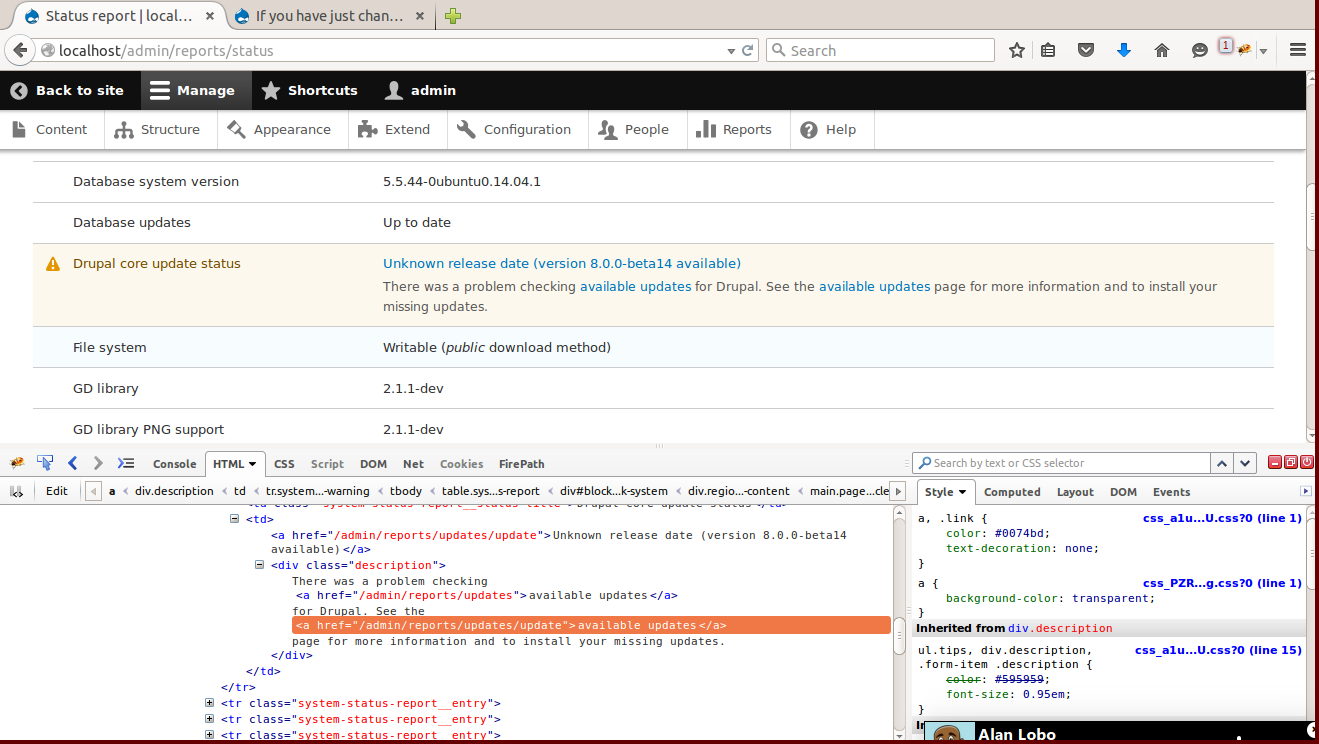Viewport: 1319px width, 744px height.
Task: Click 'Unknown release date (version 8.0.0-beta14 available)' link
Action: pos(562,264)
